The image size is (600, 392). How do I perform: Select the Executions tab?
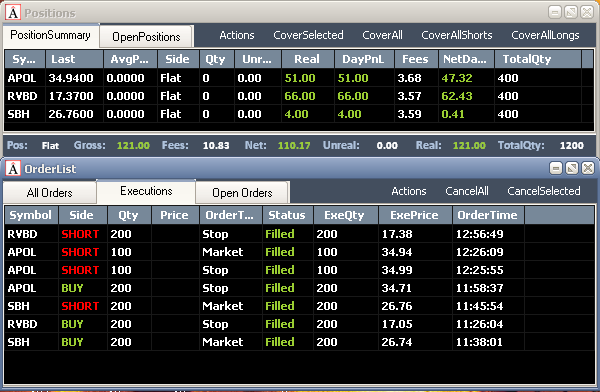[146, 191]
